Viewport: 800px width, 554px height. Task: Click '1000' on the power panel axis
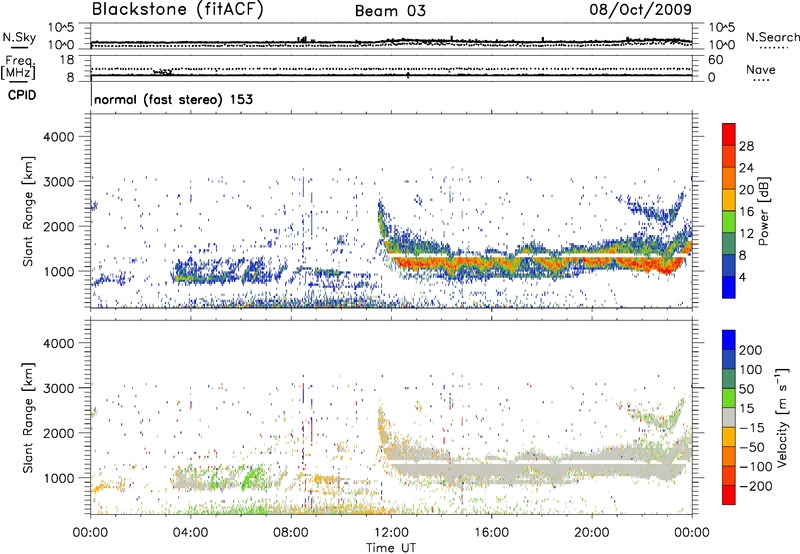[x=58, y=272]
